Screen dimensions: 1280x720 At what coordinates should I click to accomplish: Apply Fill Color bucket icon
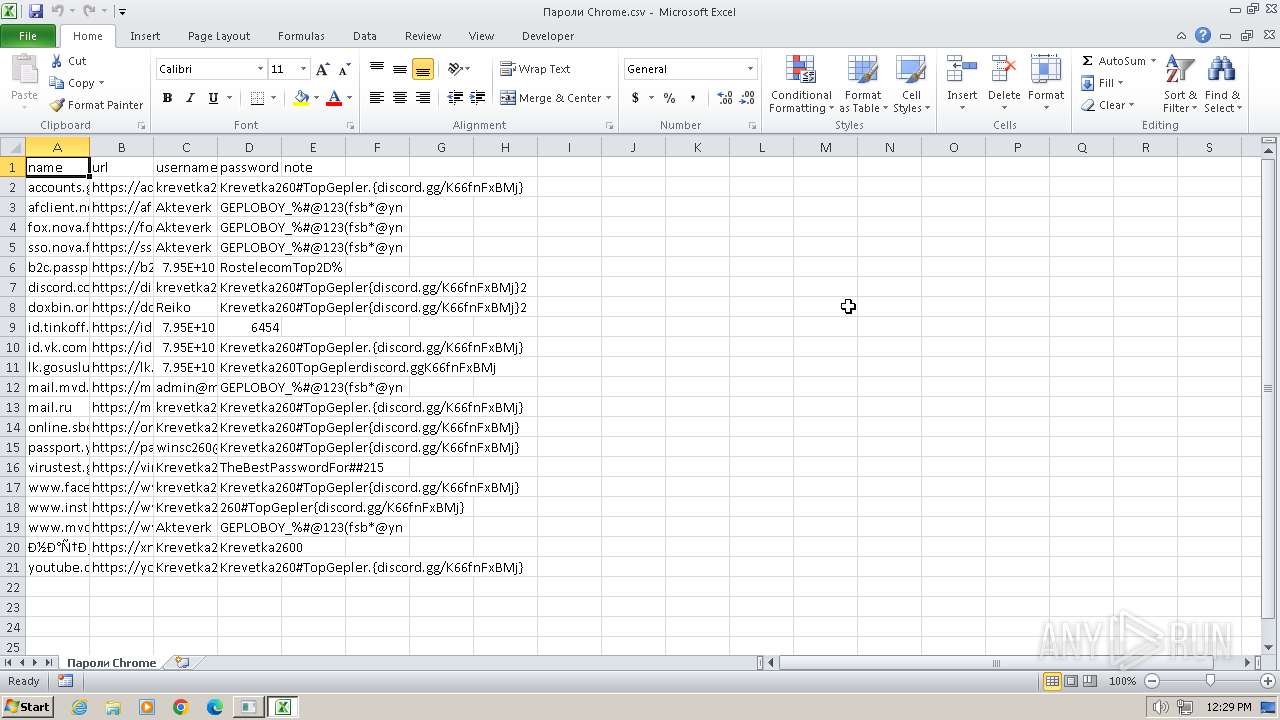coord(301,98)
